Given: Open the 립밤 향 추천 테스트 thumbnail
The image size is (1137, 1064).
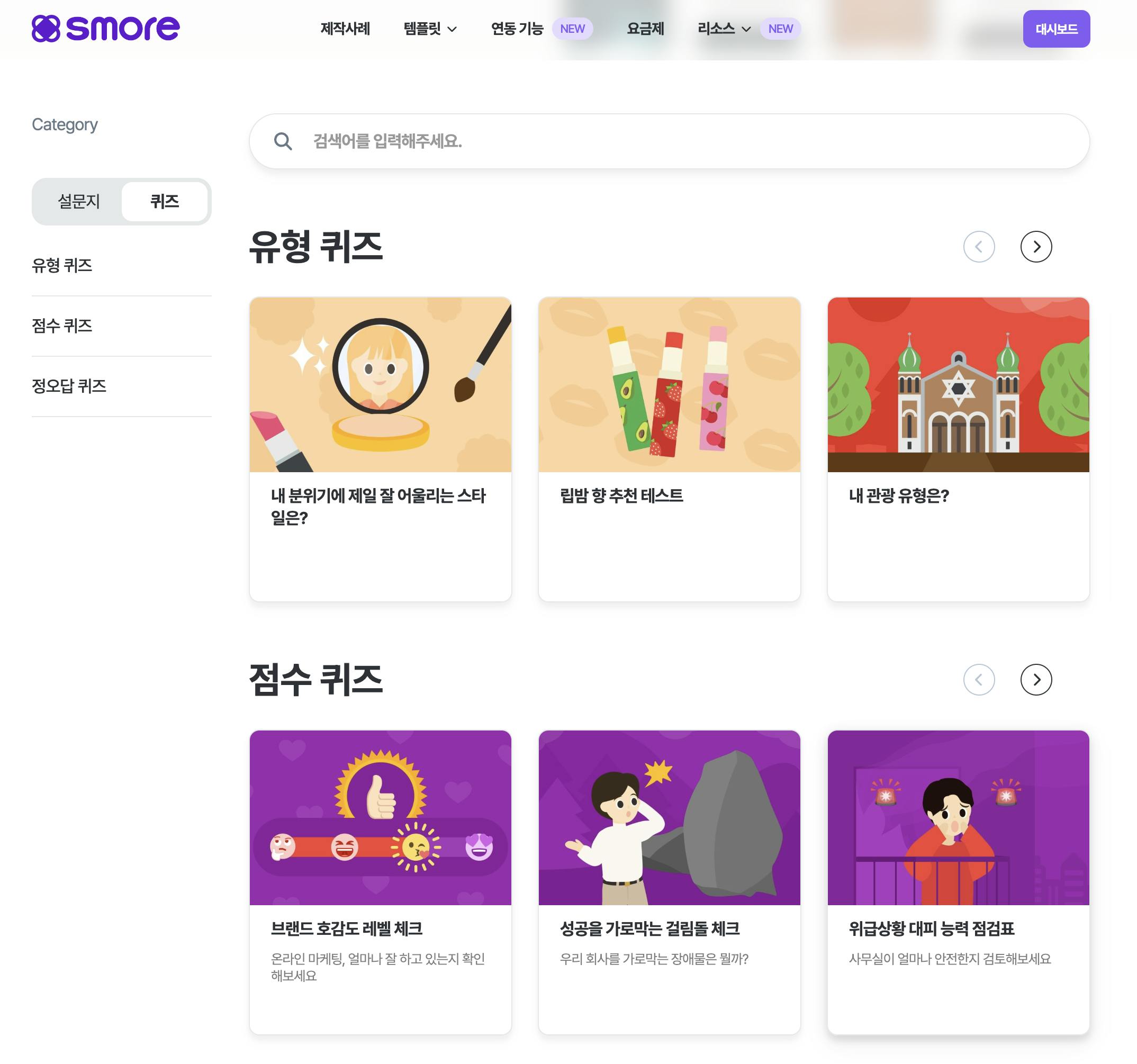Looking at the screenshot, I should pyautogui.click(x=669, y=384).
